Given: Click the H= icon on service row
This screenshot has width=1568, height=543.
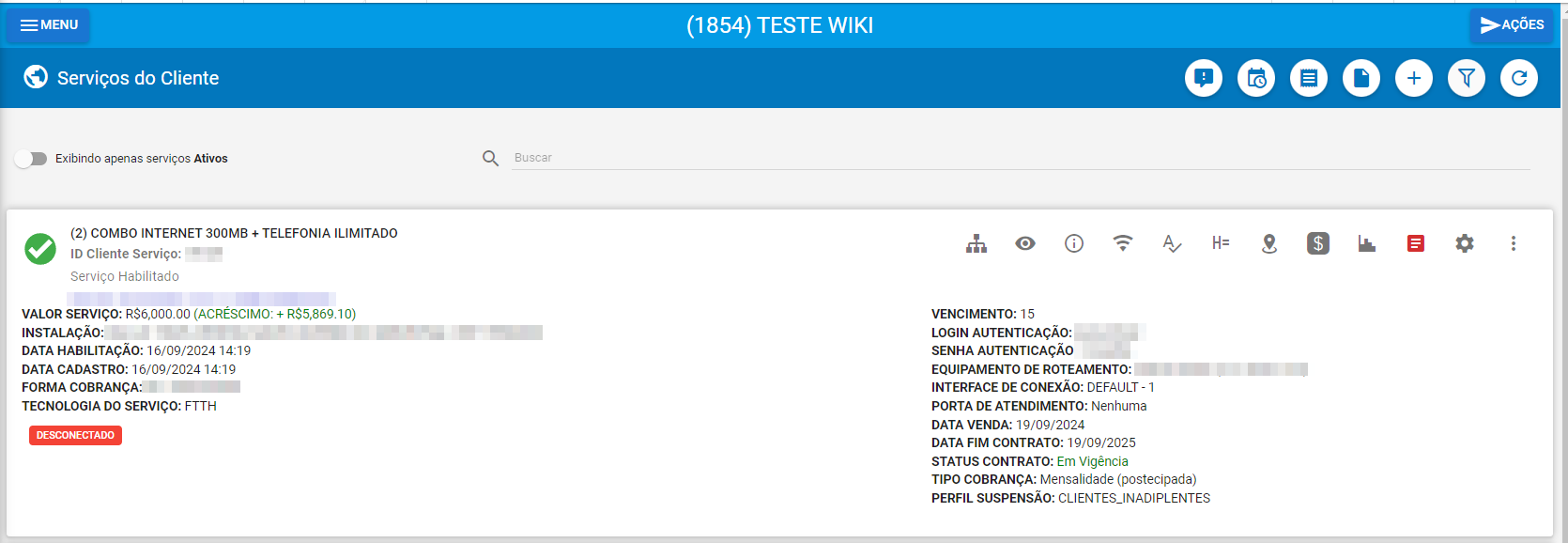Looking at the screenshot, I should pyautogui.click(x=1221, y=243).
